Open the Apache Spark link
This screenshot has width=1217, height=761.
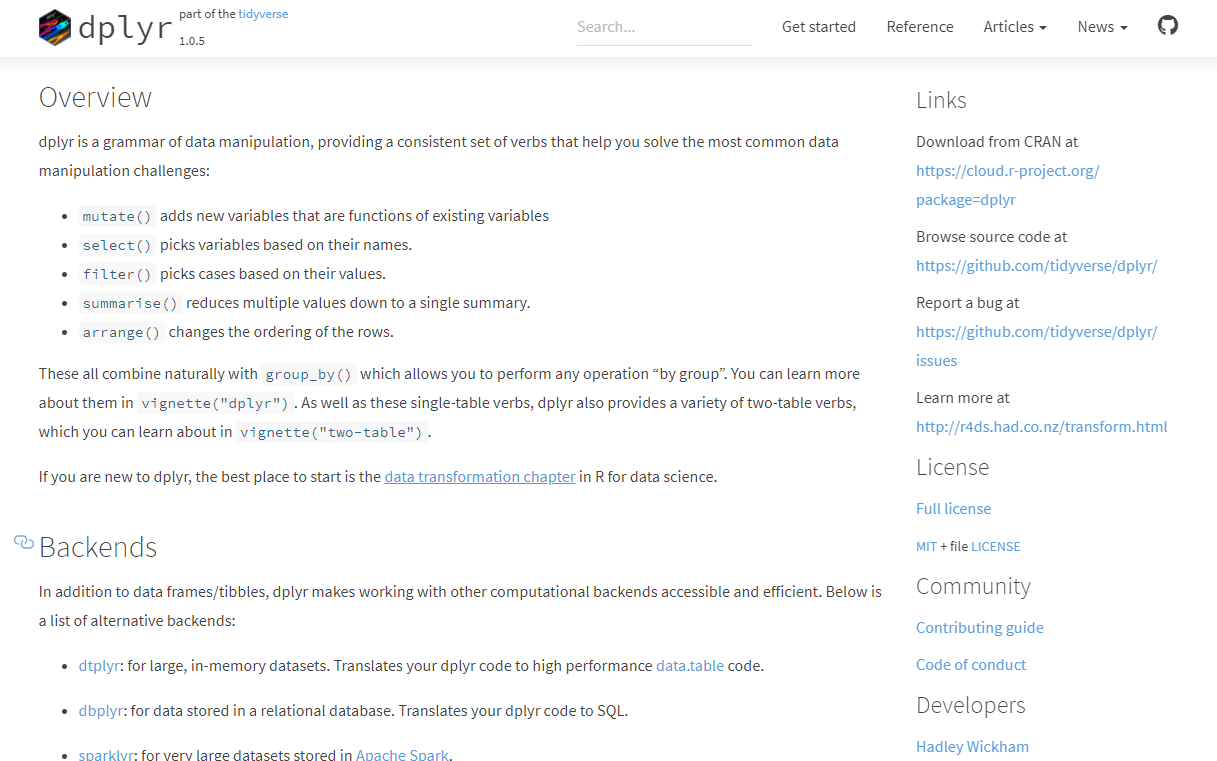[x=402, y=755]
